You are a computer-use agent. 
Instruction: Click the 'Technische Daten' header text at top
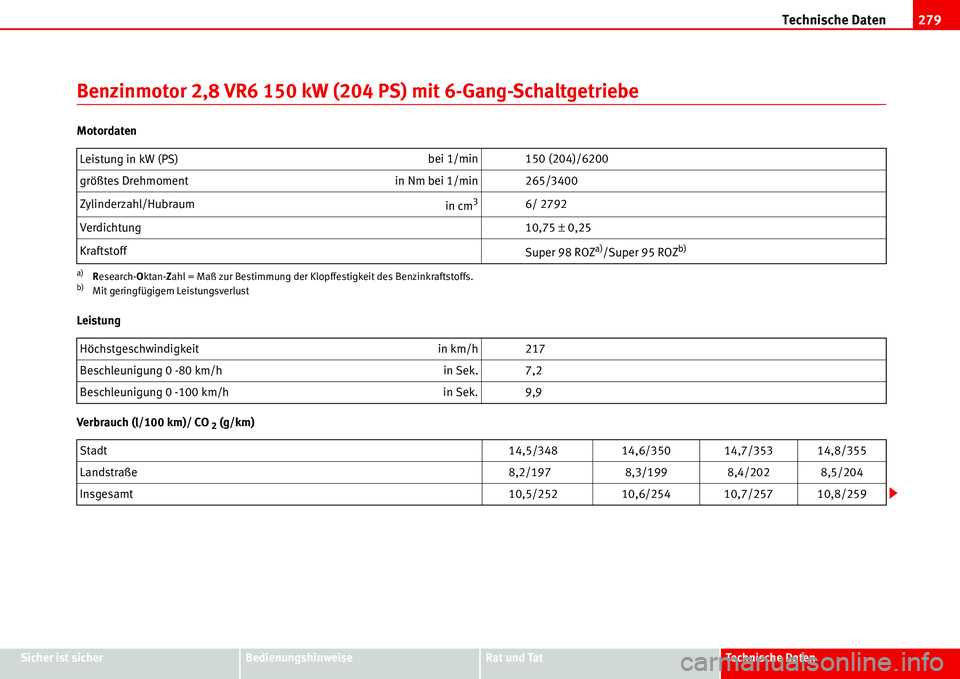(833, 20)
